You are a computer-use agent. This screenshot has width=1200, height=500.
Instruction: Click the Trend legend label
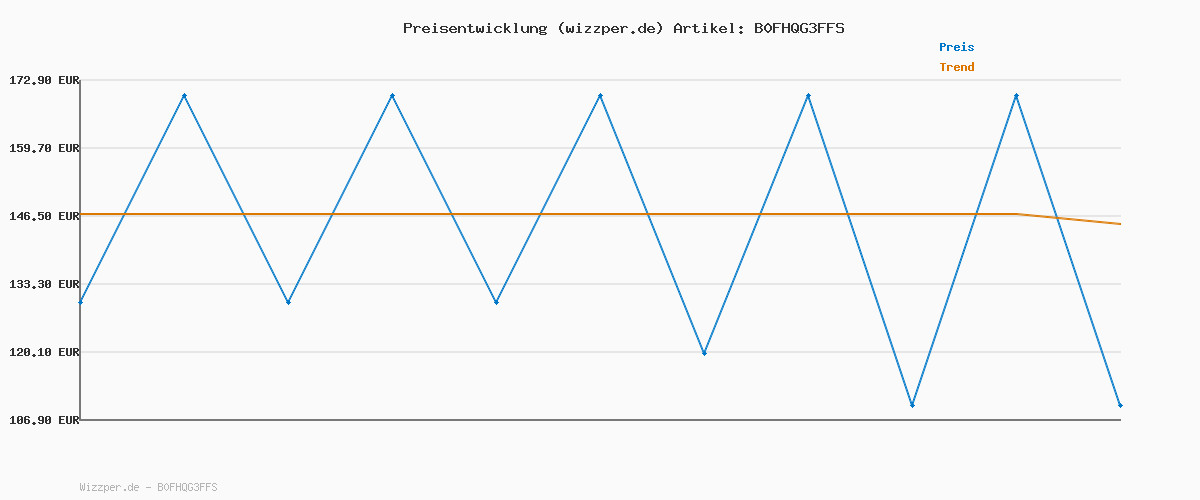(x=956, y=67)
